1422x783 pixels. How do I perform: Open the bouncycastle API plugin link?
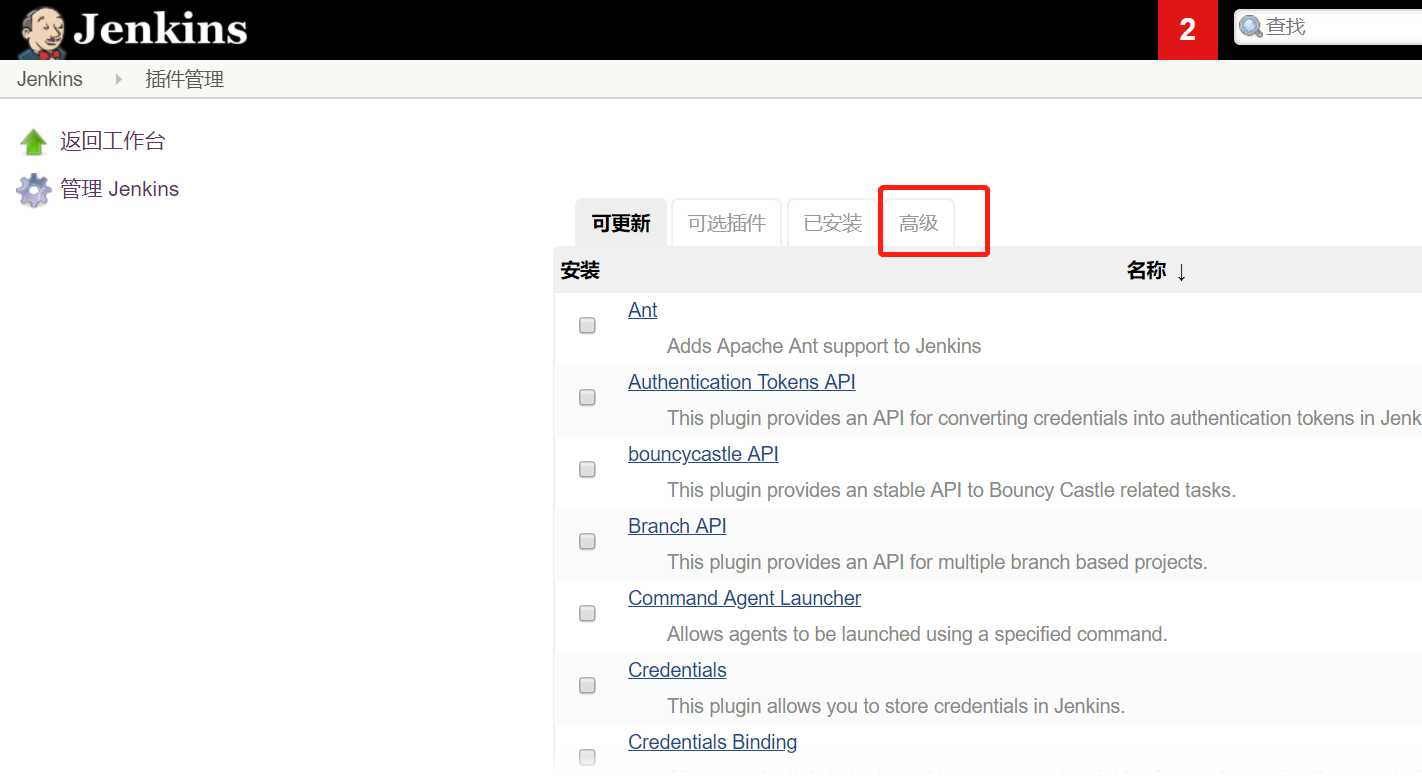tap(703, 454)
